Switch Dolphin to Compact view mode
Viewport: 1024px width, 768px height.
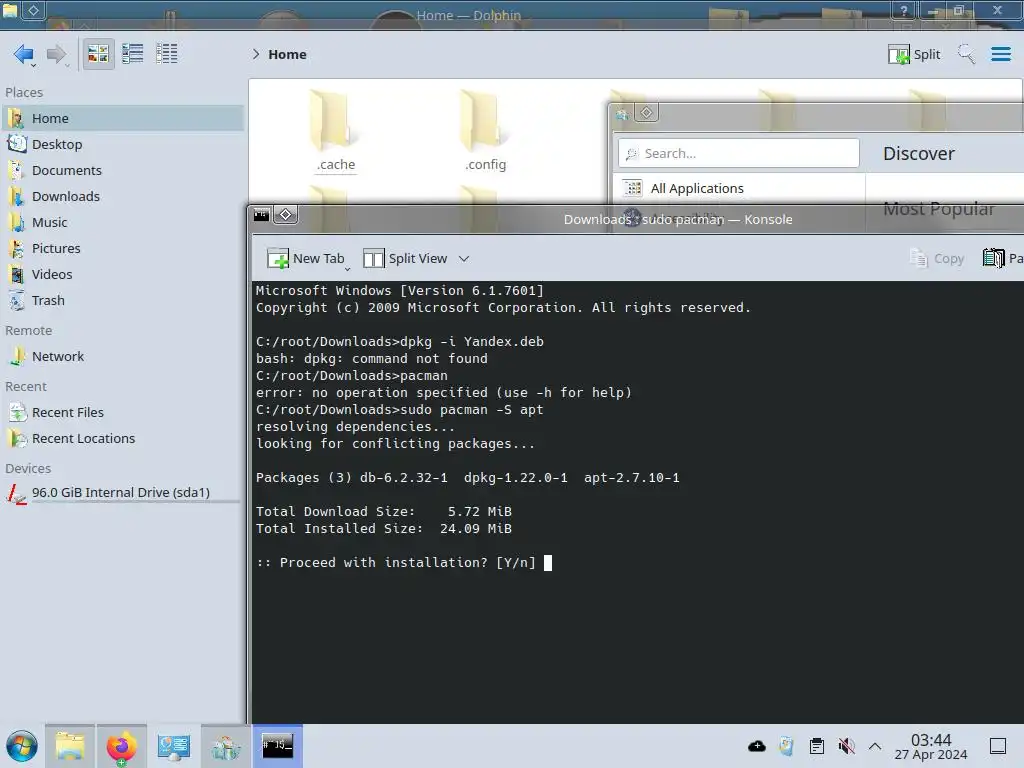[x=133, y=54]
